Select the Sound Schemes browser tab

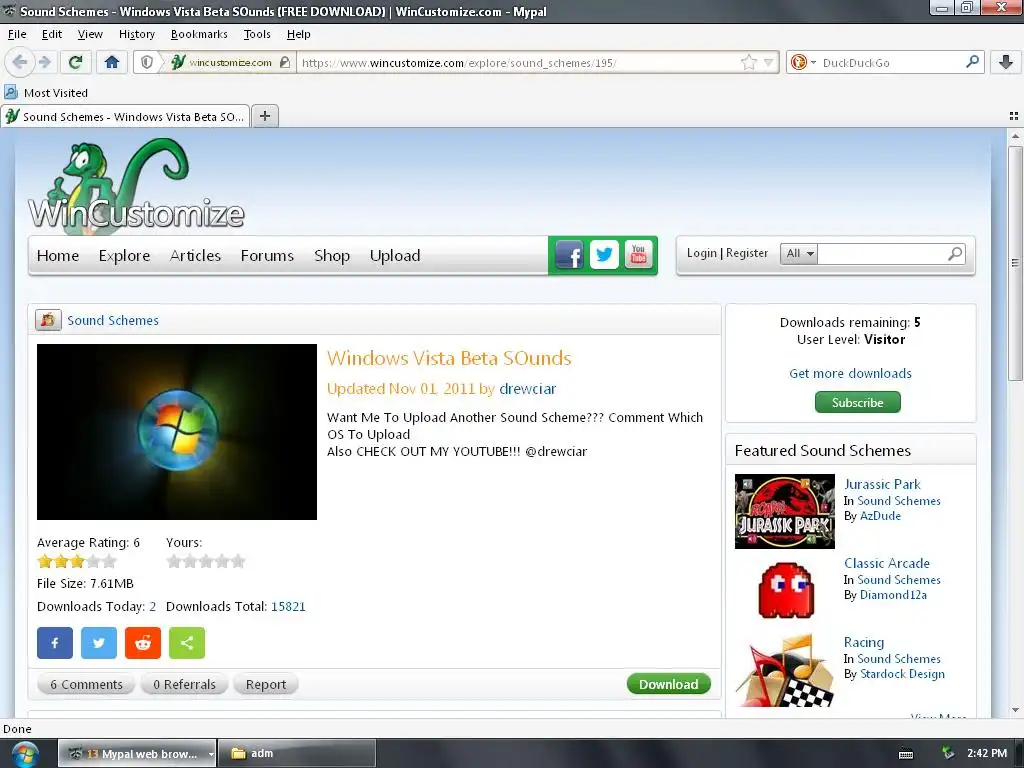125,116
